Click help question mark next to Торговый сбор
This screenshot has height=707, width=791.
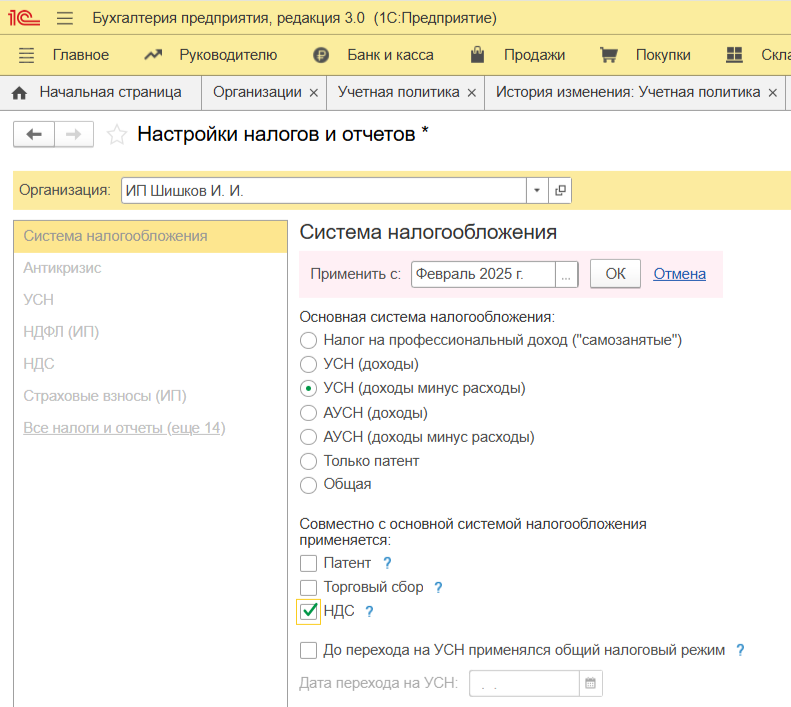(438, 588)
